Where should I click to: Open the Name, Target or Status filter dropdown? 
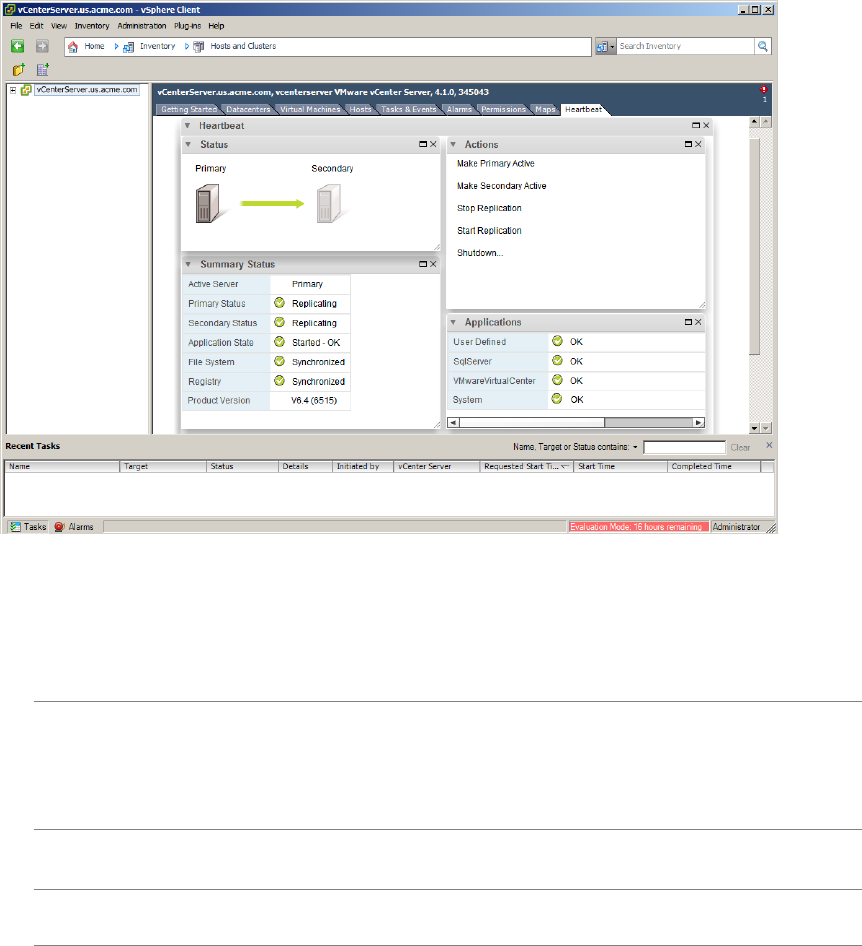tap(635, 447)
